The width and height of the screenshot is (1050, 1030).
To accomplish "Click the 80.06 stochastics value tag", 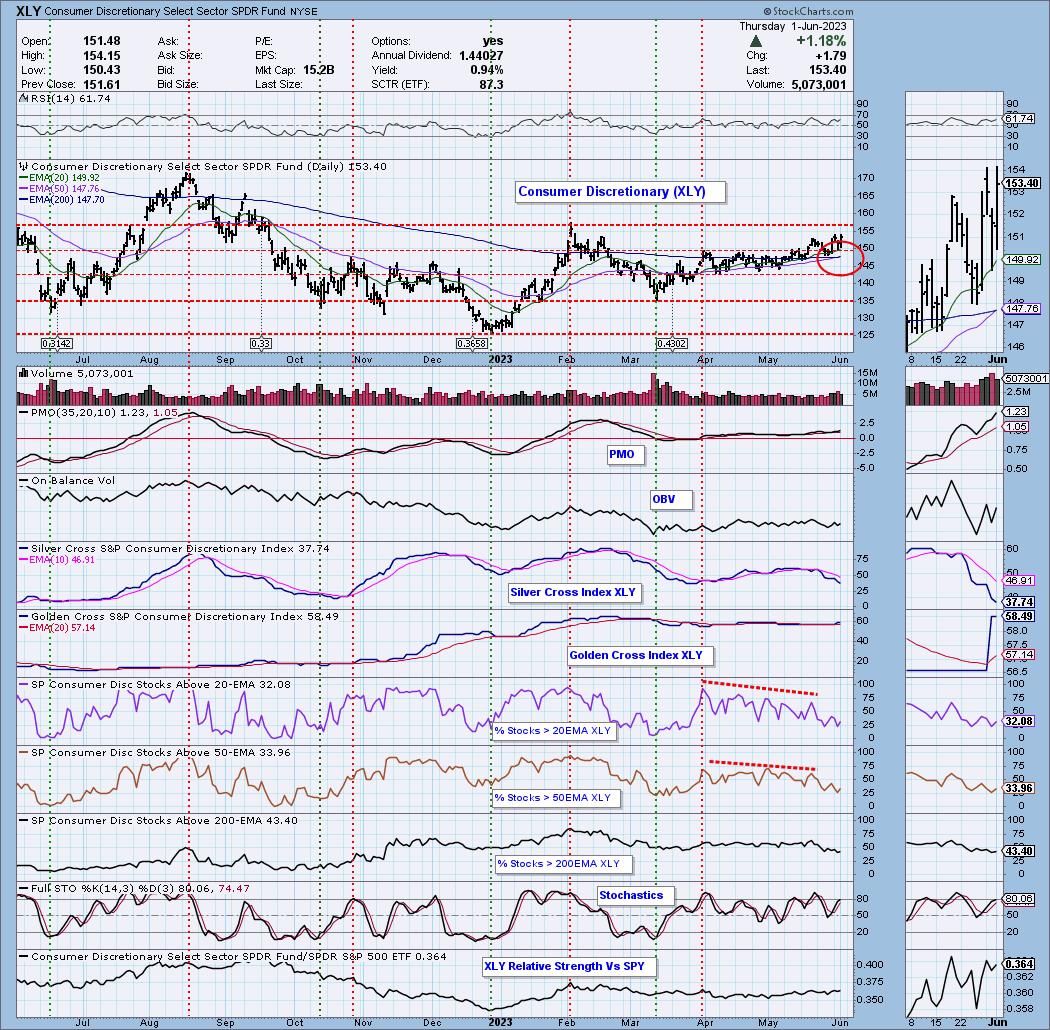I will coord(1019,899).
